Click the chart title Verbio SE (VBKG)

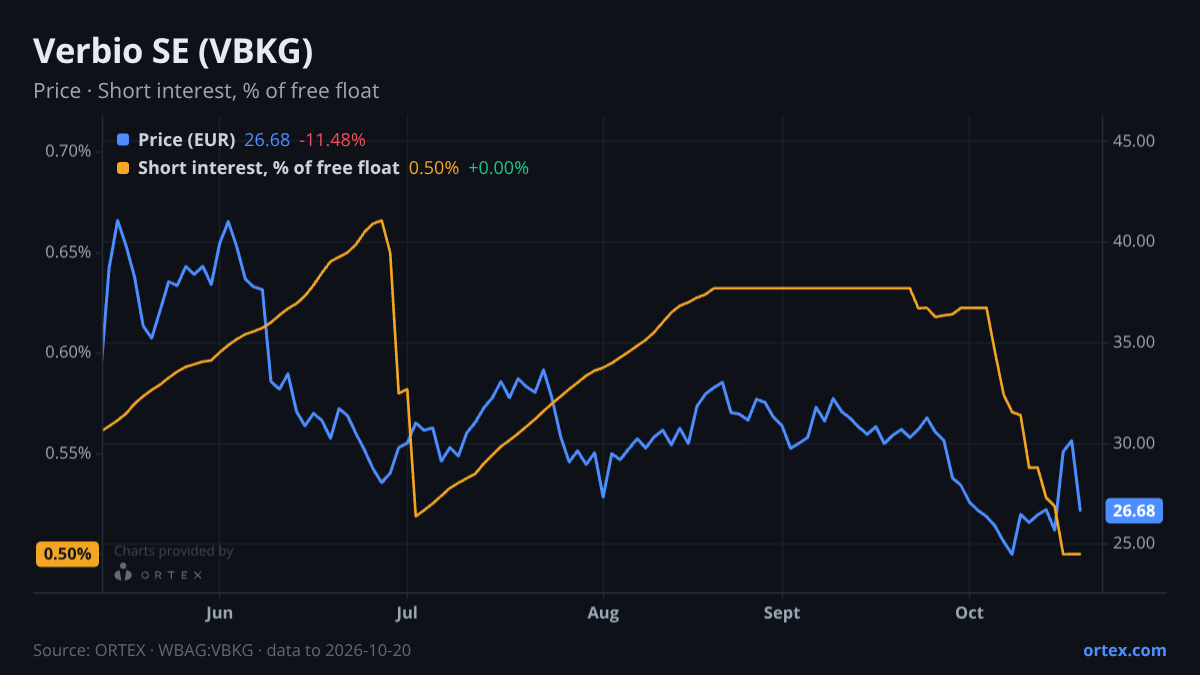click(174, 50)
